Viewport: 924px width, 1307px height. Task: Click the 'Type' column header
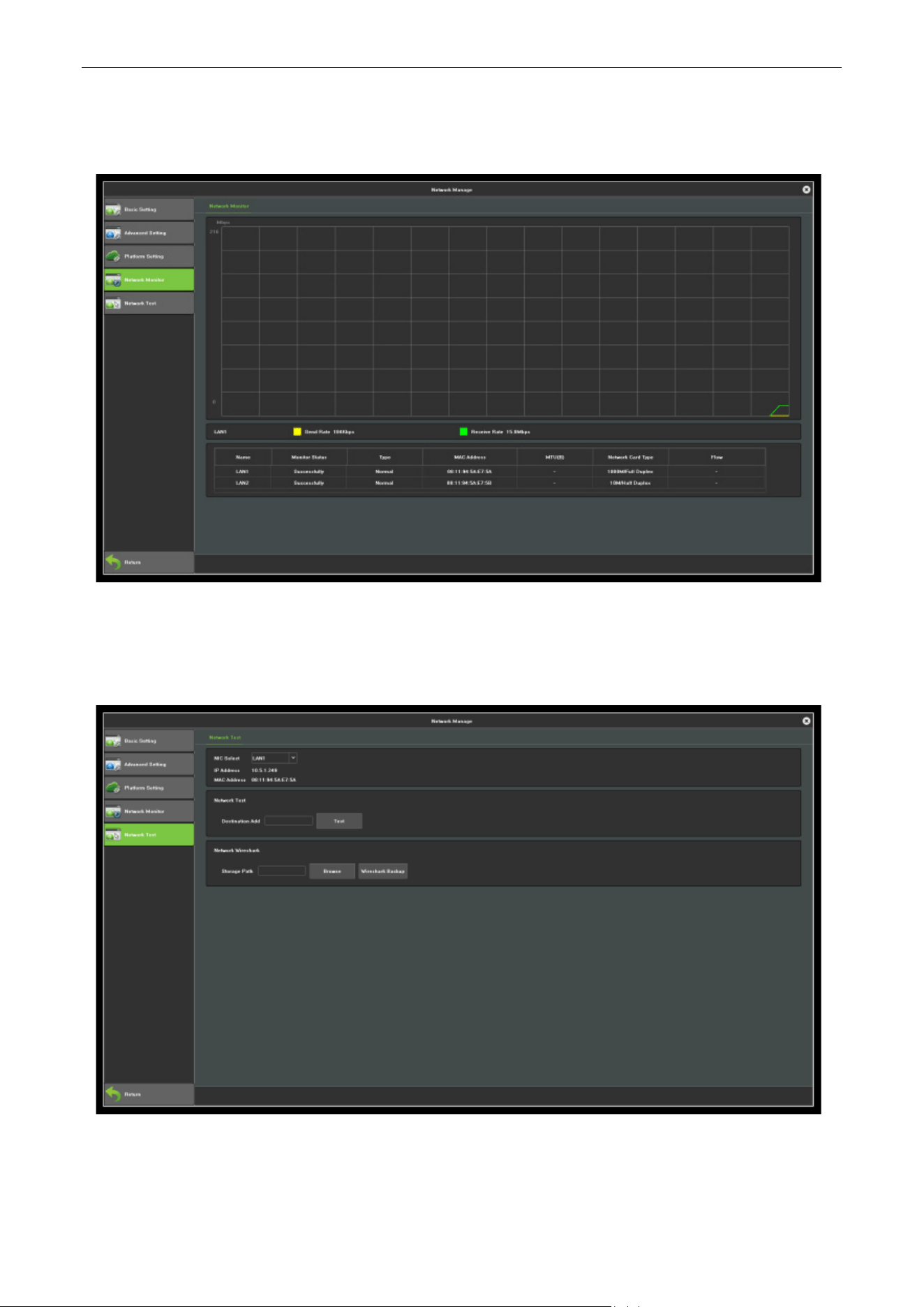pyautogui.click(x=385, y=457)
